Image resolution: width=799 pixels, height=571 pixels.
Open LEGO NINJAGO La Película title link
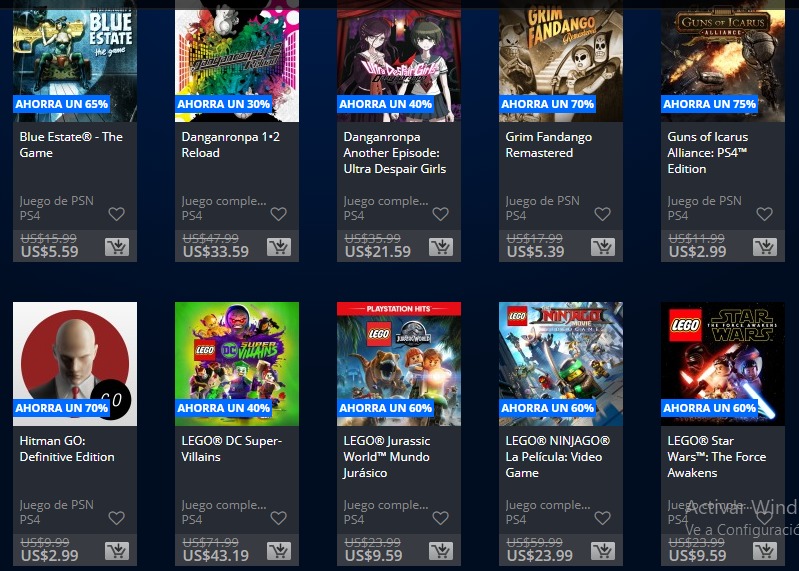557,456
